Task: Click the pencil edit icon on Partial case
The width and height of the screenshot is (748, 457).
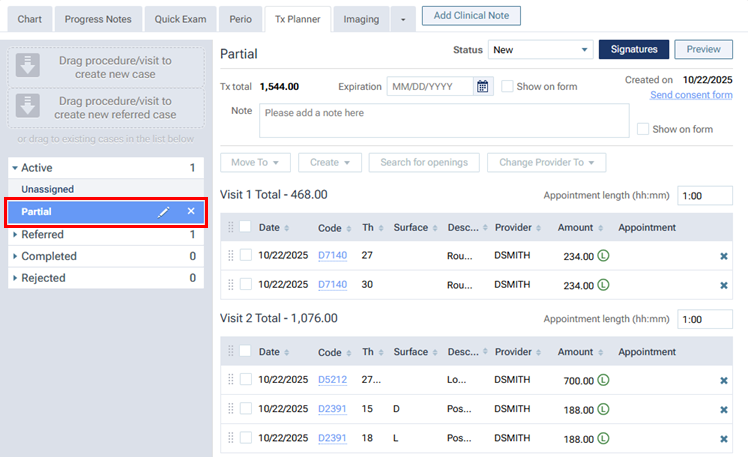Action: tap(164, 212)
